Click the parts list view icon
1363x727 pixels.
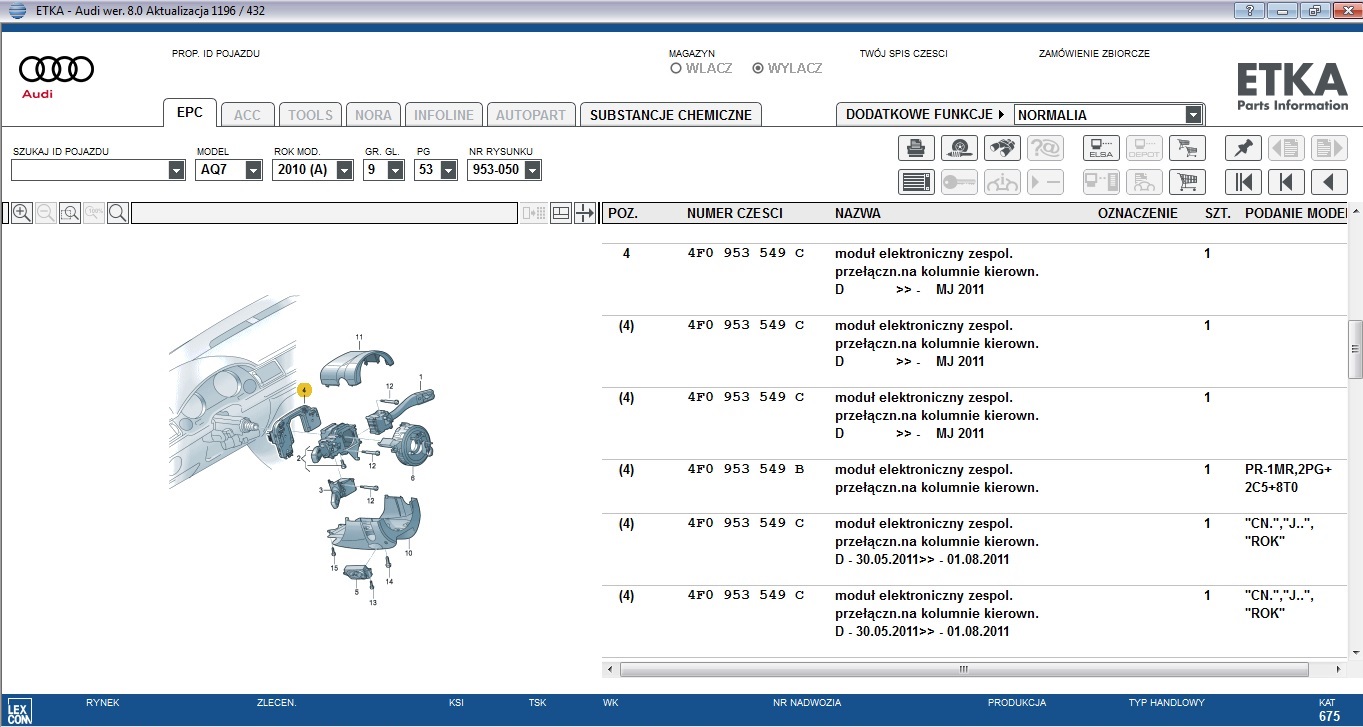click(x=915, y=182)
